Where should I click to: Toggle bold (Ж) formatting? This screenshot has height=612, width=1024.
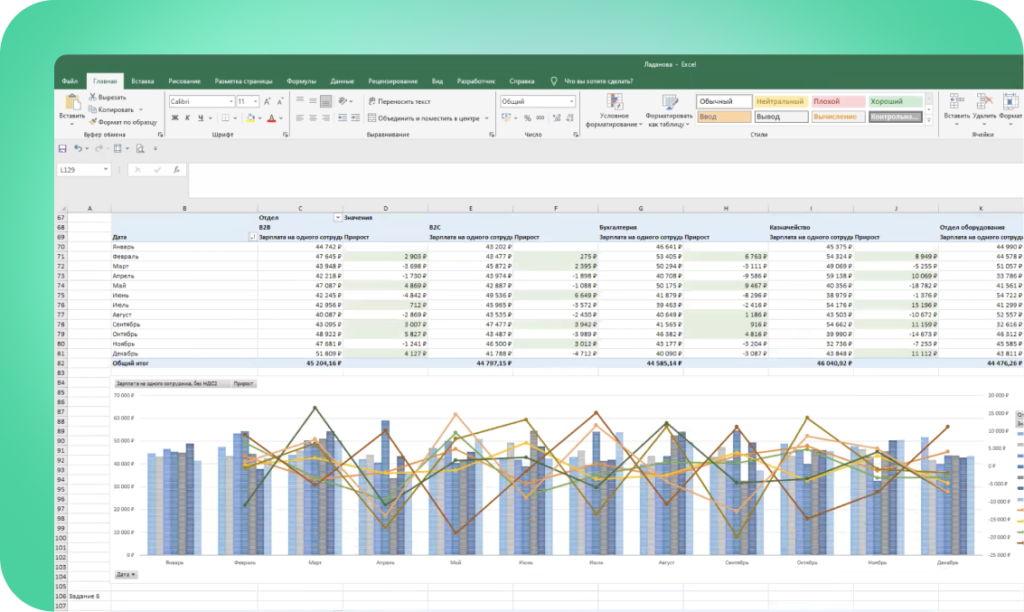pyautogui.click(x=174, y=118)
